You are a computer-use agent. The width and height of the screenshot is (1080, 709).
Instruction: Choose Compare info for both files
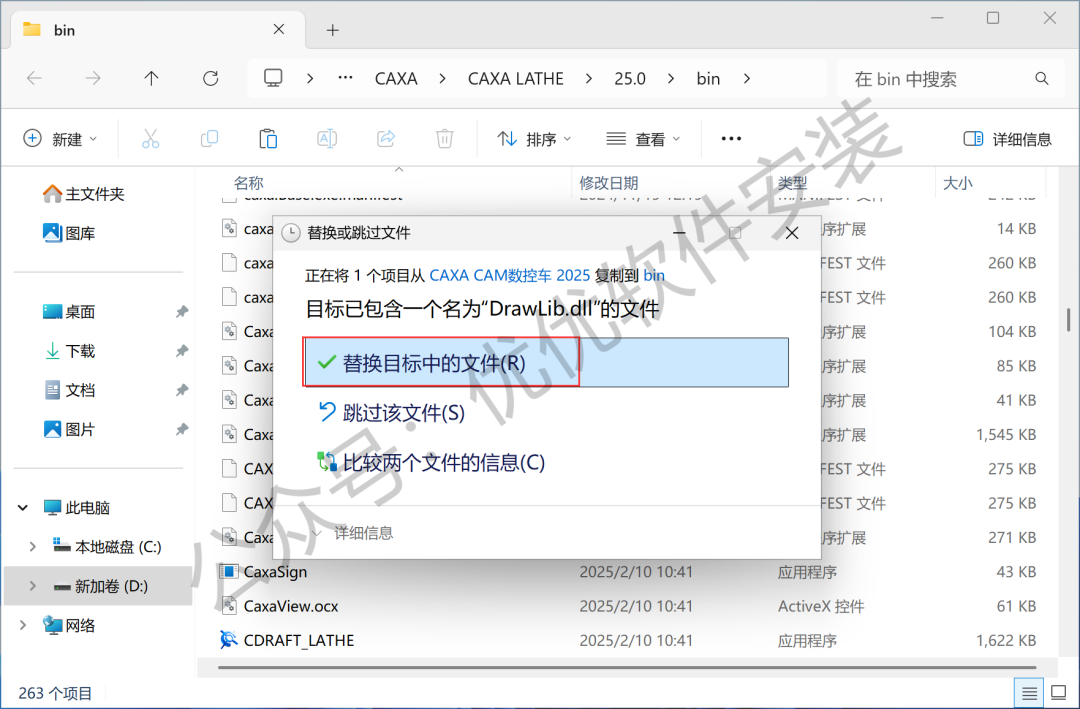click(431, 462)
